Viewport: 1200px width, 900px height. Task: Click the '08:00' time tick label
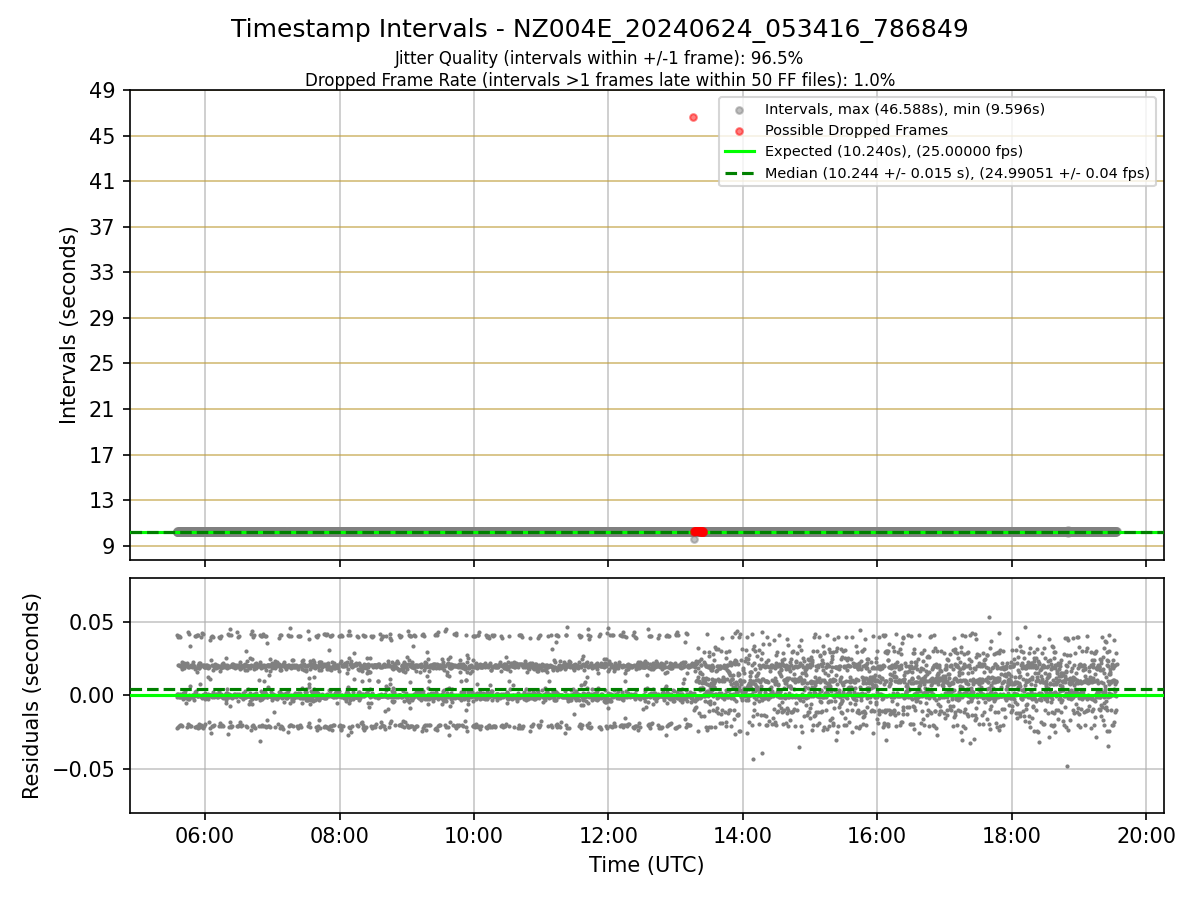coord(339,834)
